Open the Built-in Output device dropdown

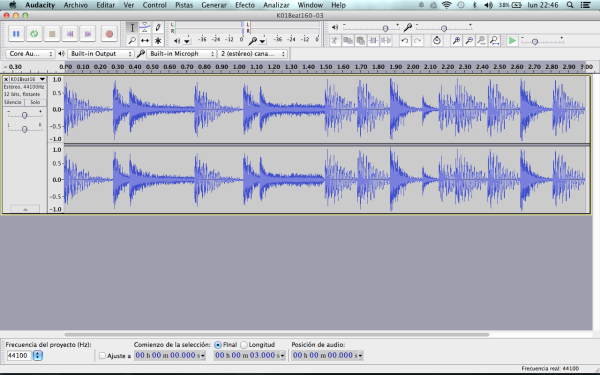(101, 54)
